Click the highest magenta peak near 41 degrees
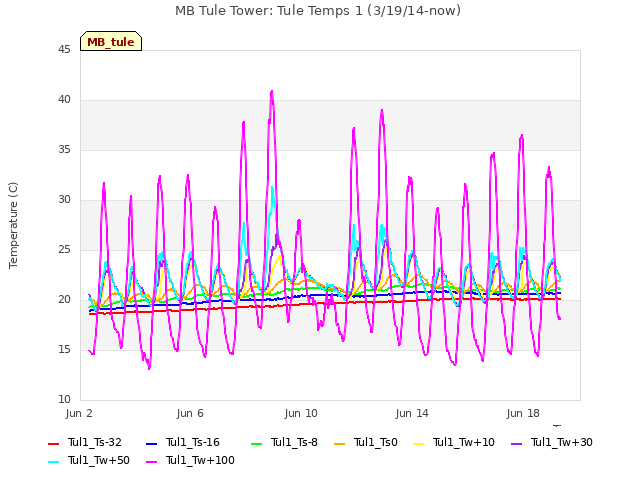This screenshot has height=480, width=640. click(x=272, y=92)
